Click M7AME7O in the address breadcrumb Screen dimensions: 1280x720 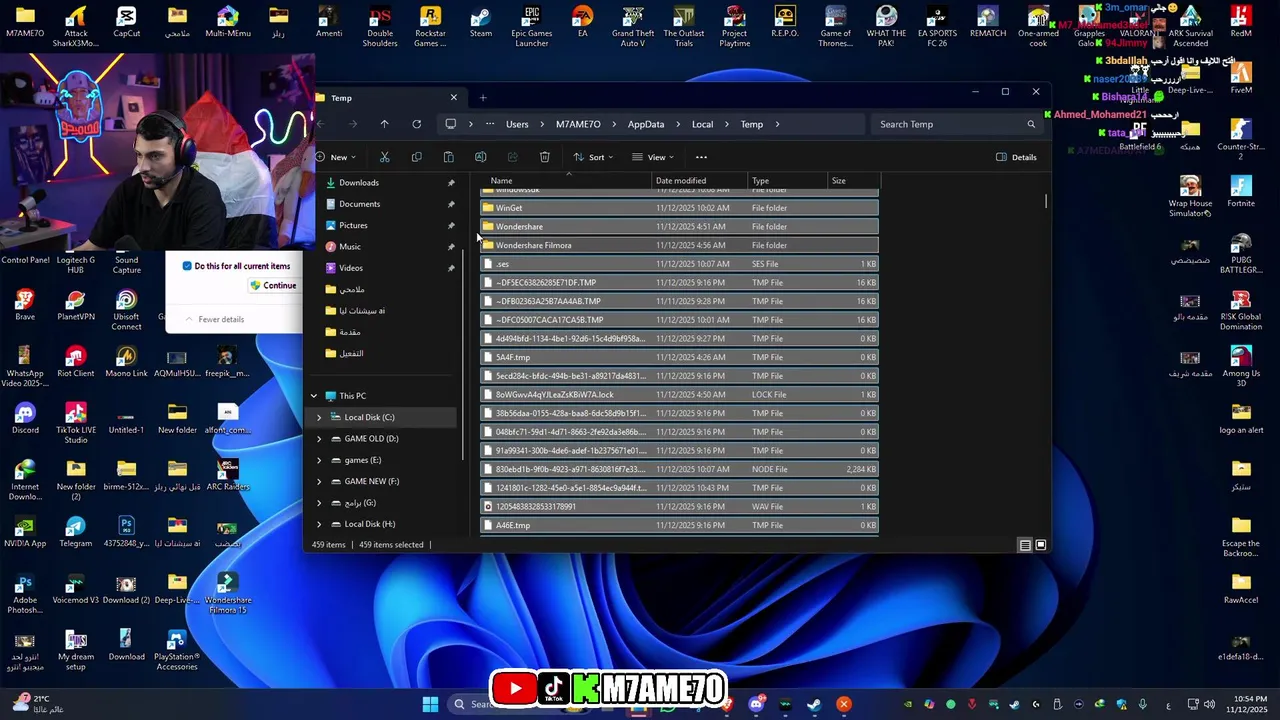coord(578,124)
